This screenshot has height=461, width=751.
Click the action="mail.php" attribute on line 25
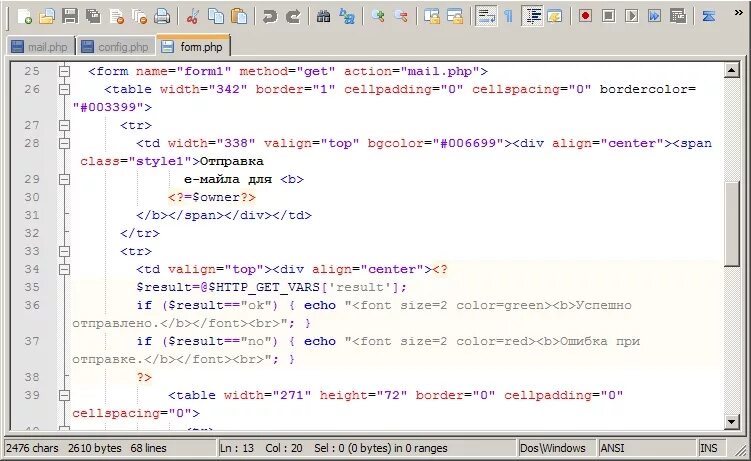pos(411,71)
